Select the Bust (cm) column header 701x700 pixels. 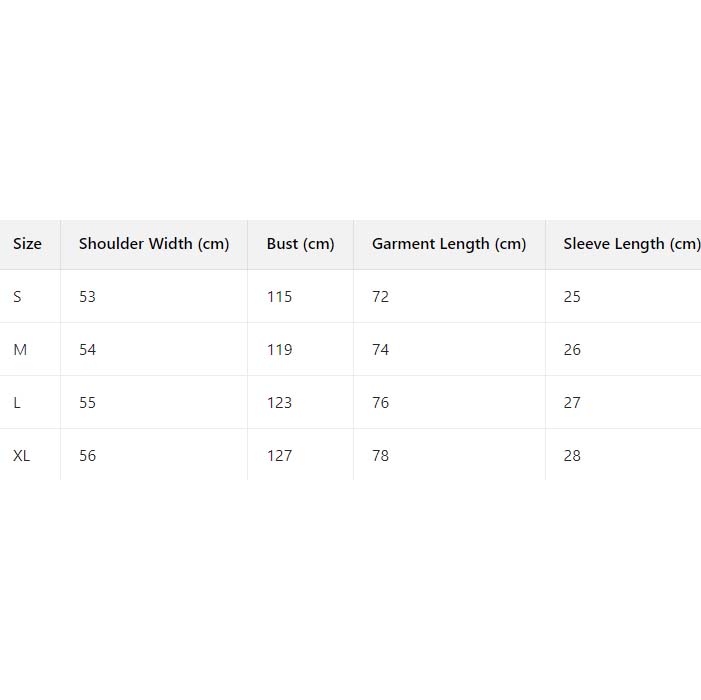pyautogui.click(x=300, y=244)
